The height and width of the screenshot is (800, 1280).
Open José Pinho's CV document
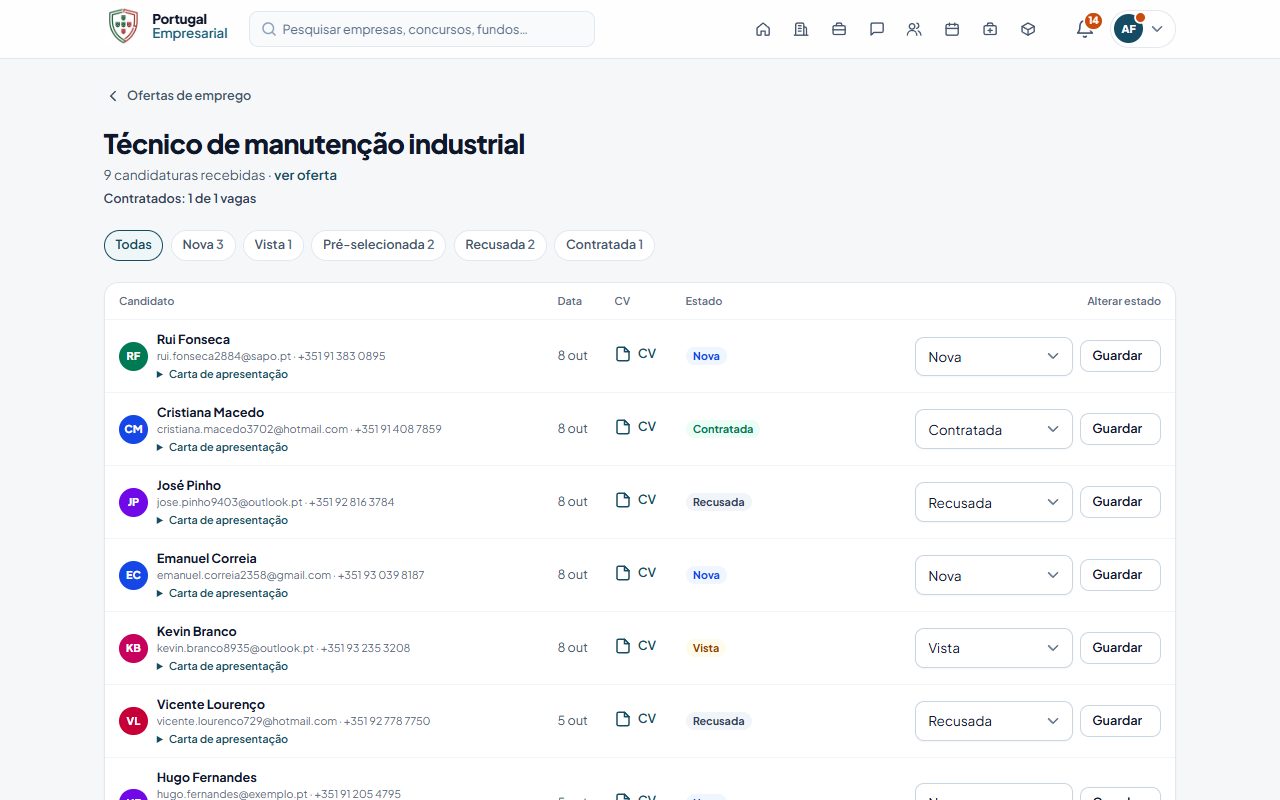[x=636, y=500]
